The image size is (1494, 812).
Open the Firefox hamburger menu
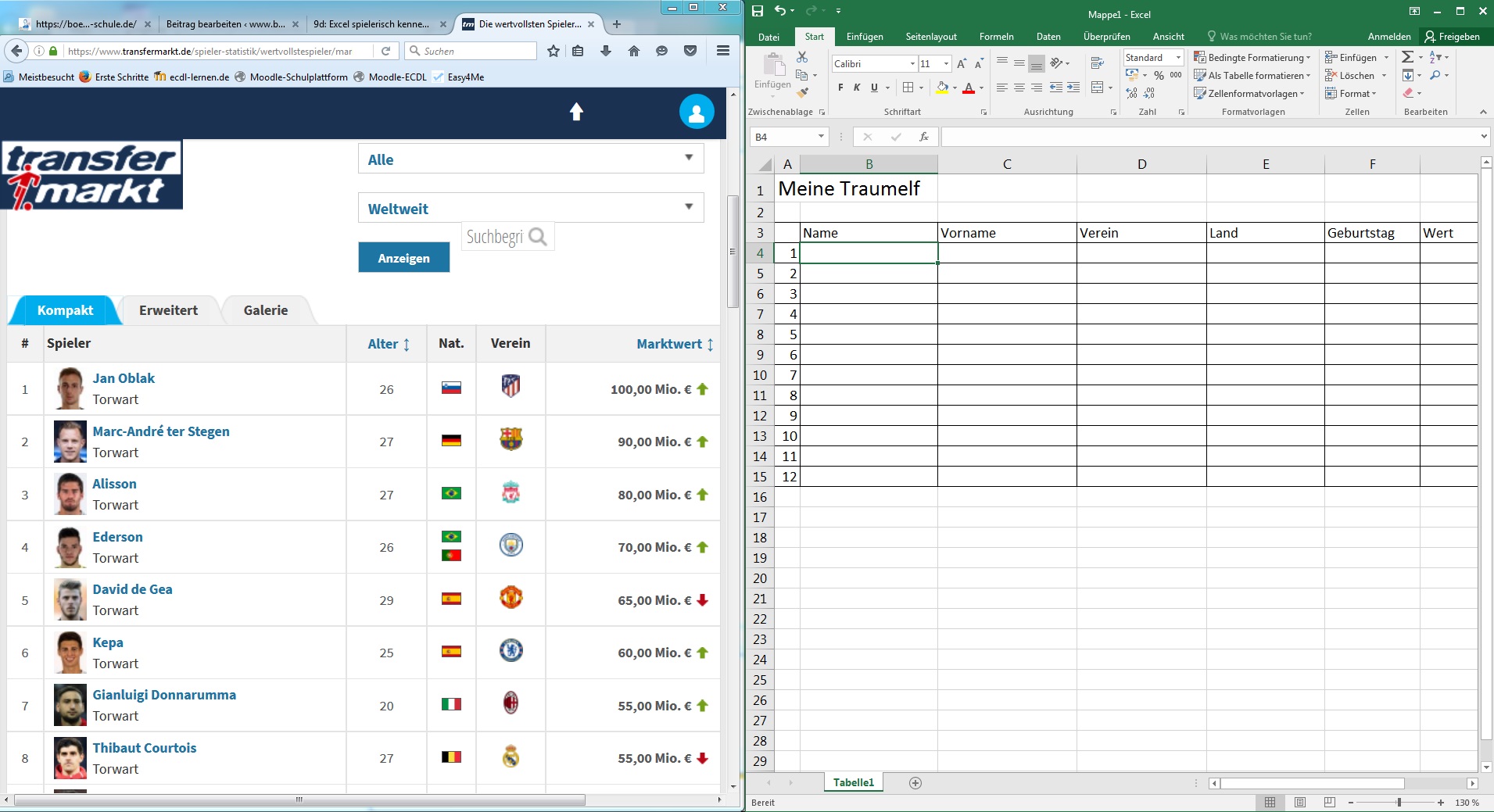tap(723, 51)
